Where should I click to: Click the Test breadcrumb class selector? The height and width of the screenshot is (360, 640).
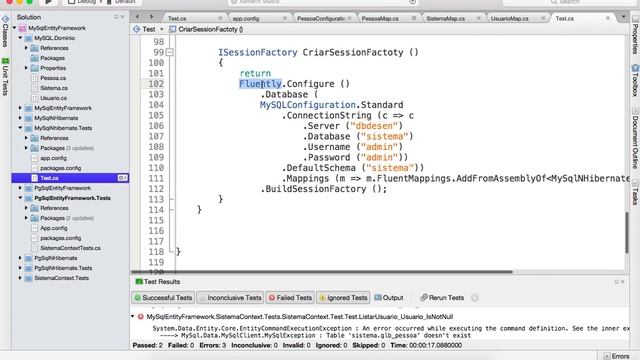pyautogui.click(x=149, y=29)
